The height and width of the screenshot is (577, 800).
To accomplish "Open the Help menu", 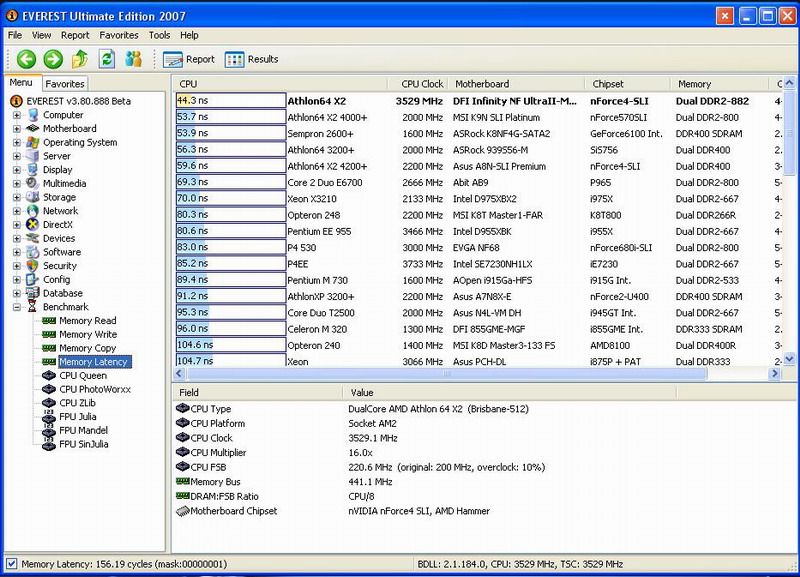I will (189, 35).
